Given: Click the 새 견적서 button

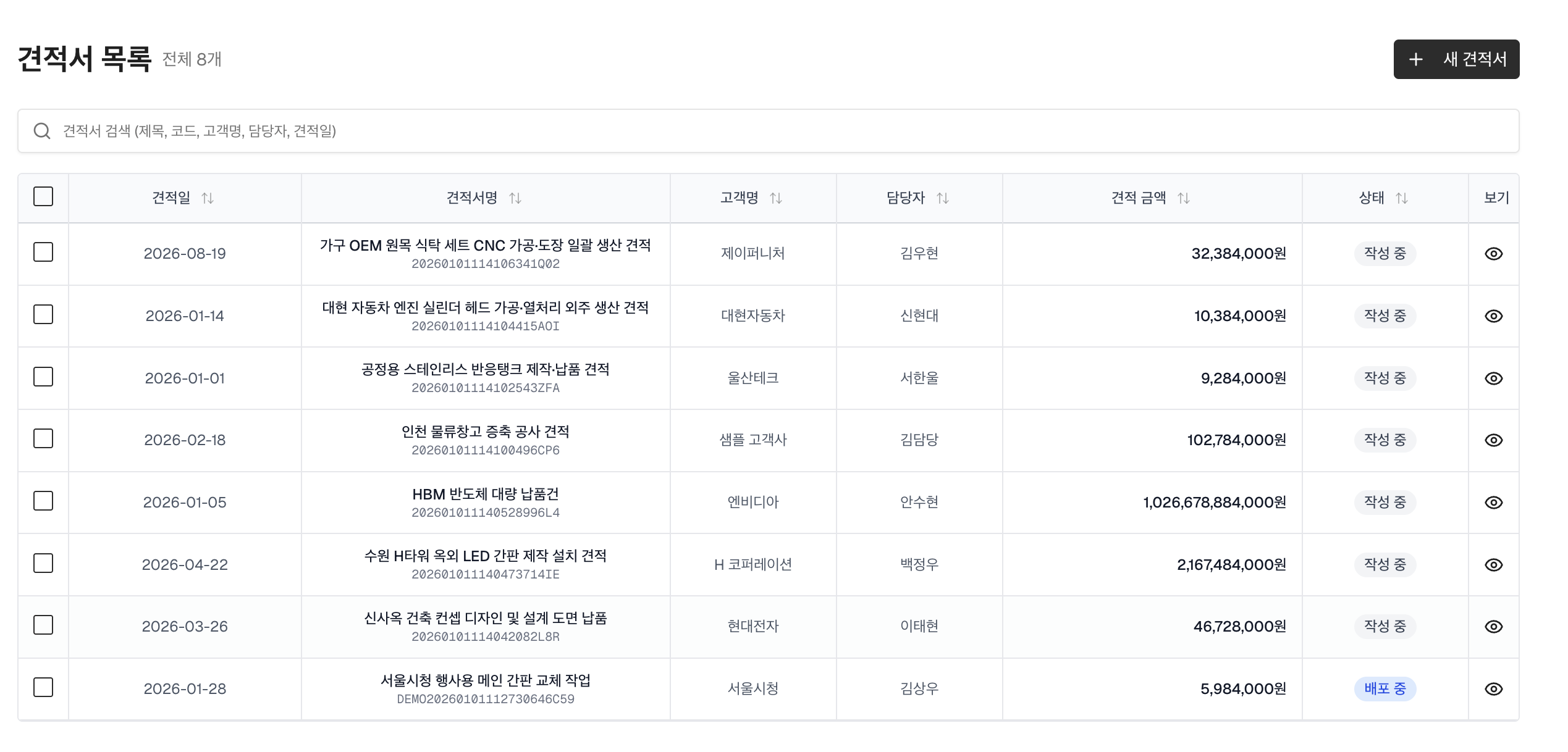Looking at the screenshot, I should pyautogui.click(x=1456, y=59).
